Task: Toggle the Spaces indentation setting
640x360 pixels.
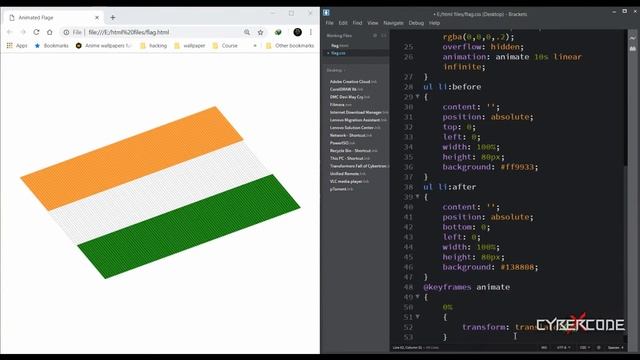Action: pyautogui.click(x=616, y=348)
